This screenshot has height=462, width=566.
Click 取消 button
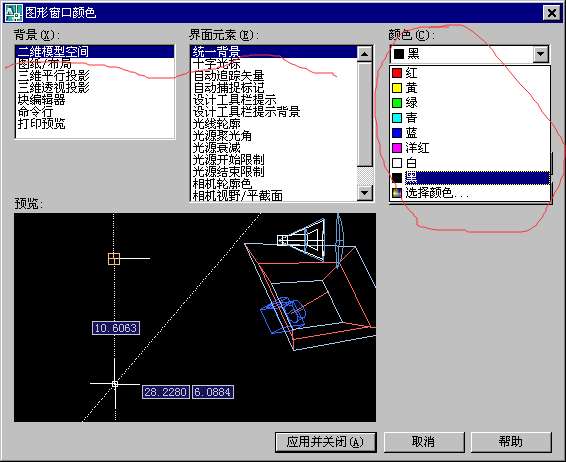point(424,442)
